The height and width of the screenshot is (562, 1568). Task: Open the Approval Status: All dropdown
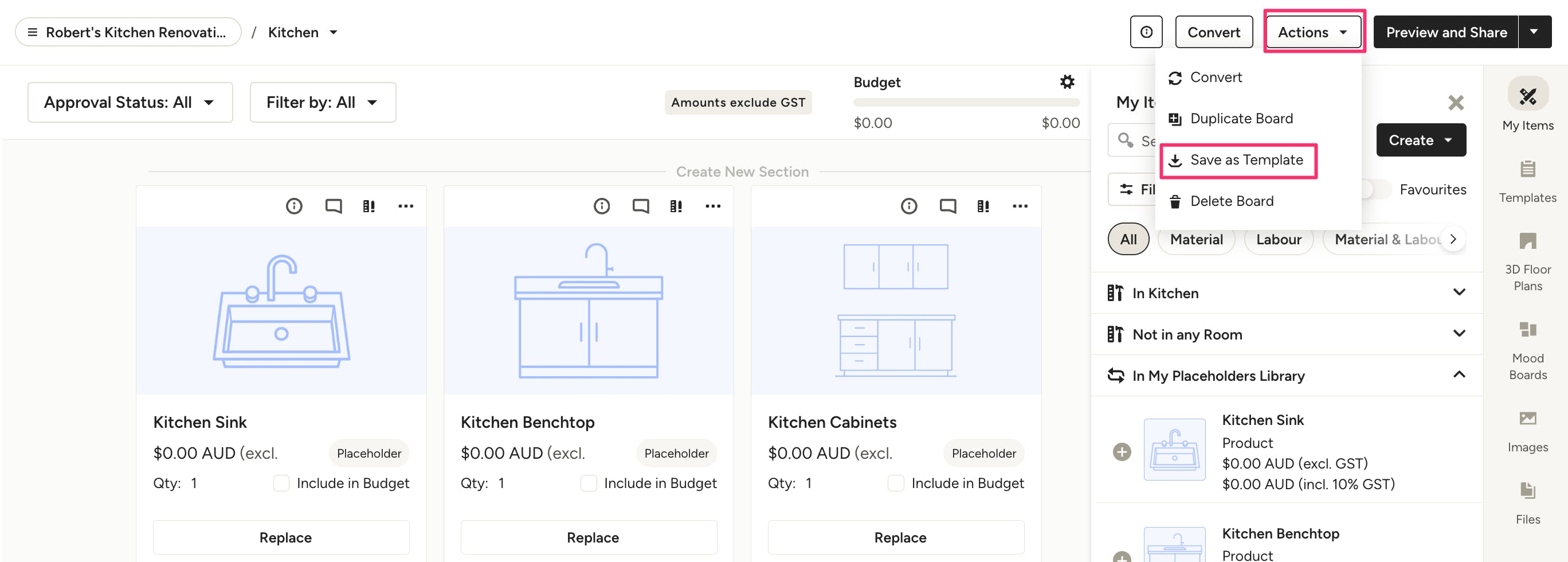click(x=130, y=102)
